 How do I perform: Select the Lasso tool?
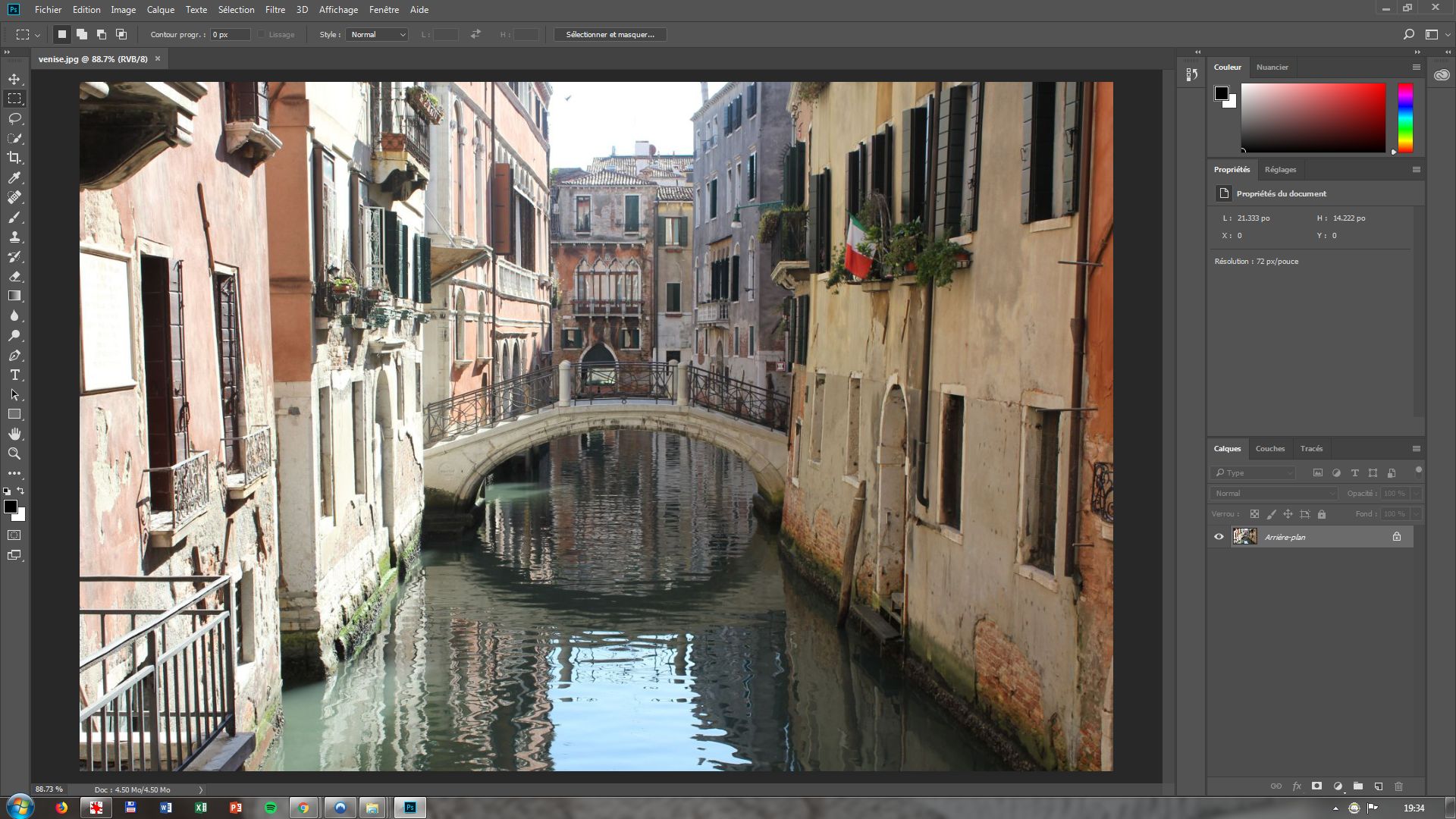(x=14, y=118)
